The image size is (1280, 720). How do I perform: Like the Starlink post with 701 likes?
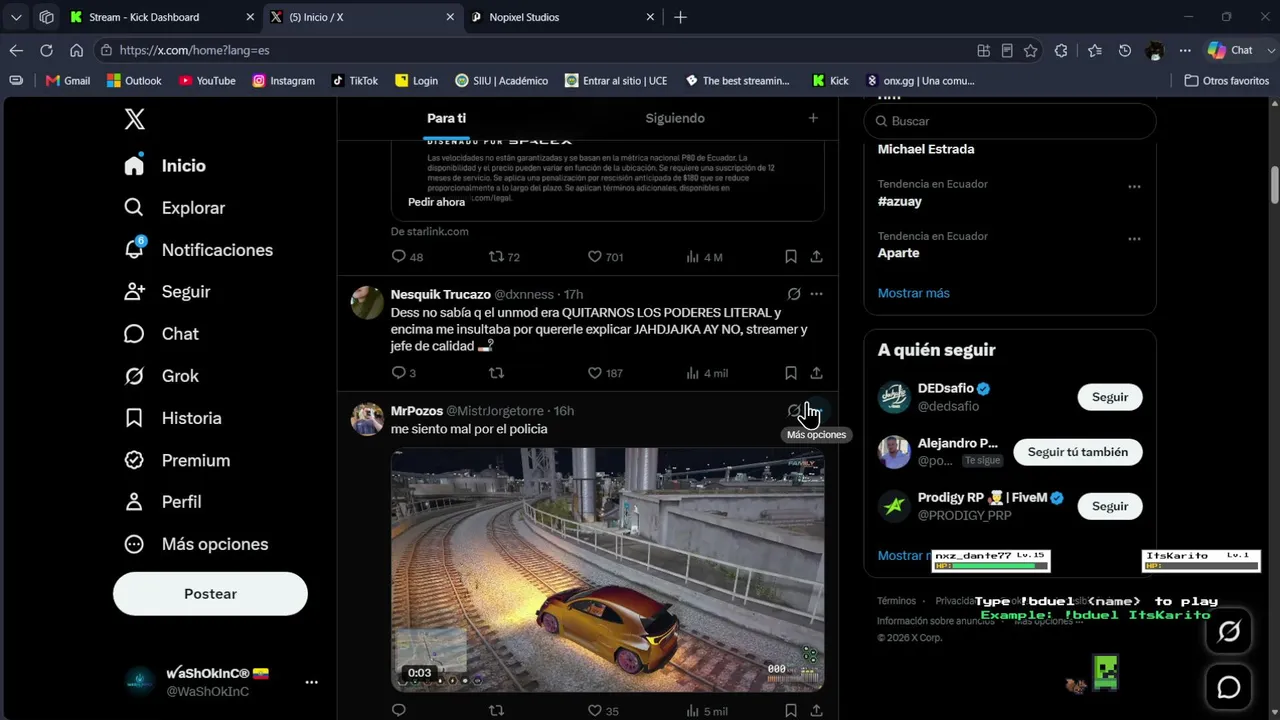[604, 257]
